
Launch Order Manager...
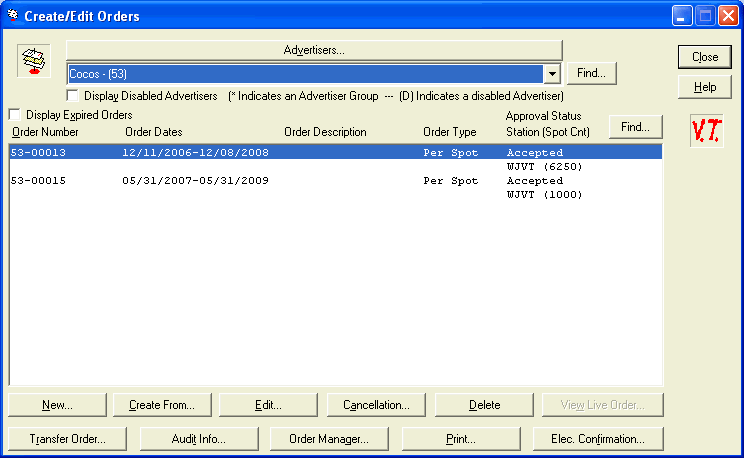(x=329, y=439)
